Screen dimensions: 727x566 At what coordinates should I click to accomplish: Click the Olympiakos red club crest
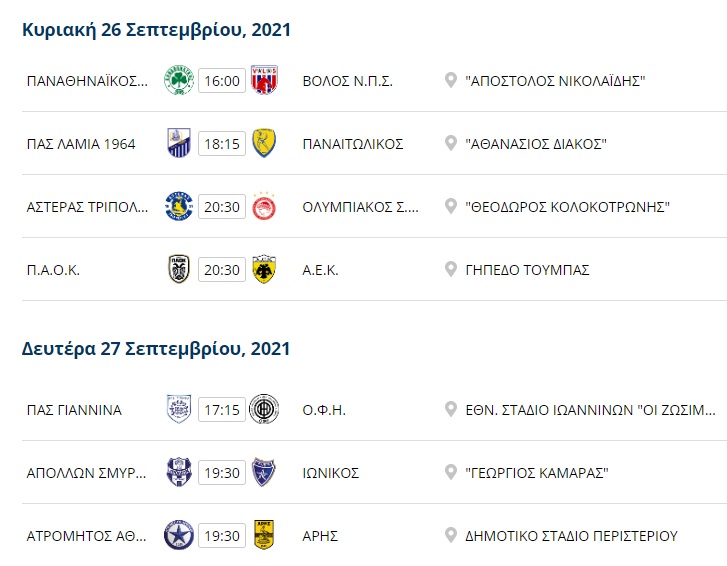(264, 207)
